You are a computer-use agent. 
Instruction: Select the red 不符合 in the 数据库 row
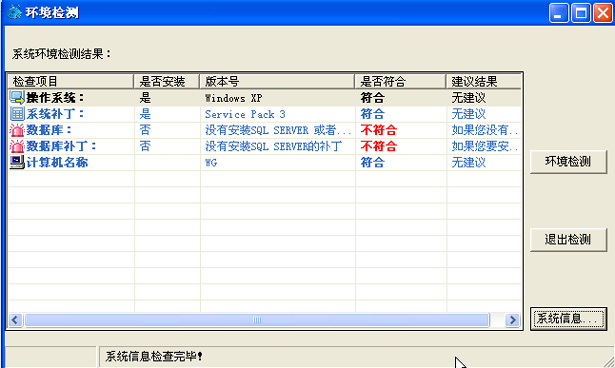point(378,130)
